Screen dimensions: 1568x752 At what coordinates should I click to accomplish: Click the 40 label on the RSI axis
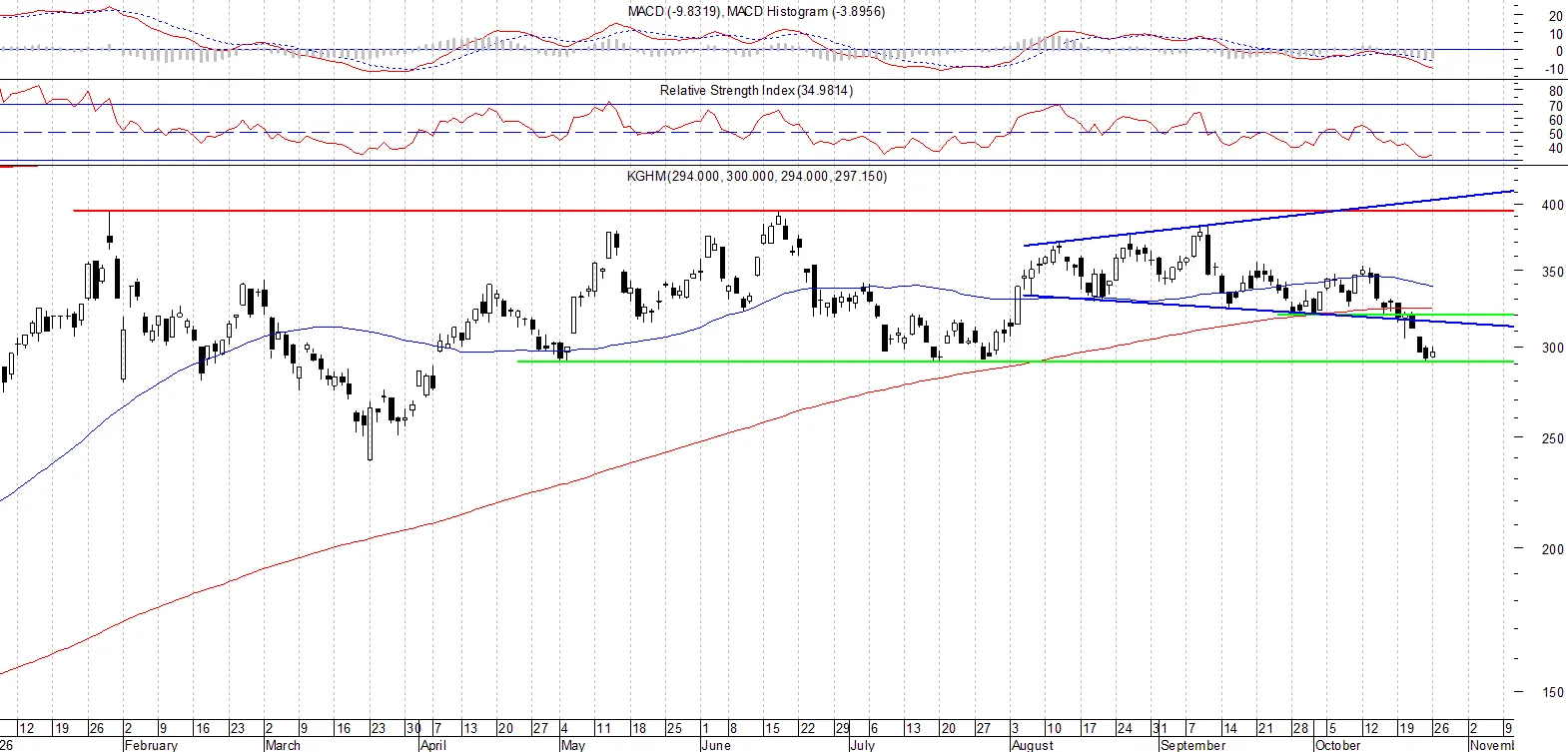pyautogui.click(x=1556, y=148)
